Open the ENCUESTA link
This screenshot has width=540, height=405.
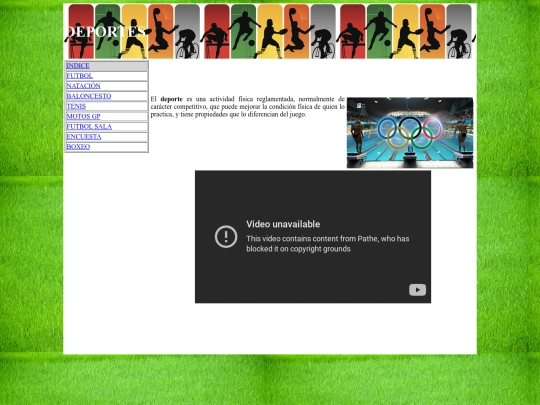(84, 137)
